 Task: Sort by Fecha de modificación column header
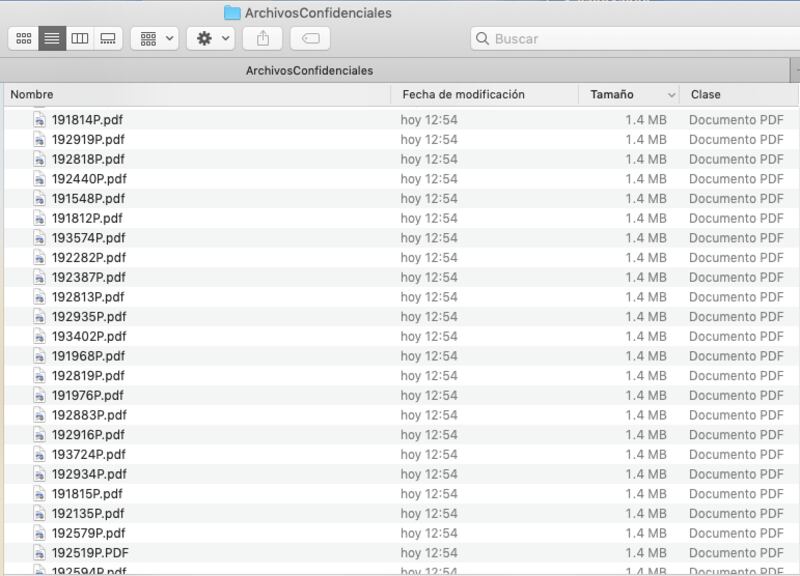[484, 94]
